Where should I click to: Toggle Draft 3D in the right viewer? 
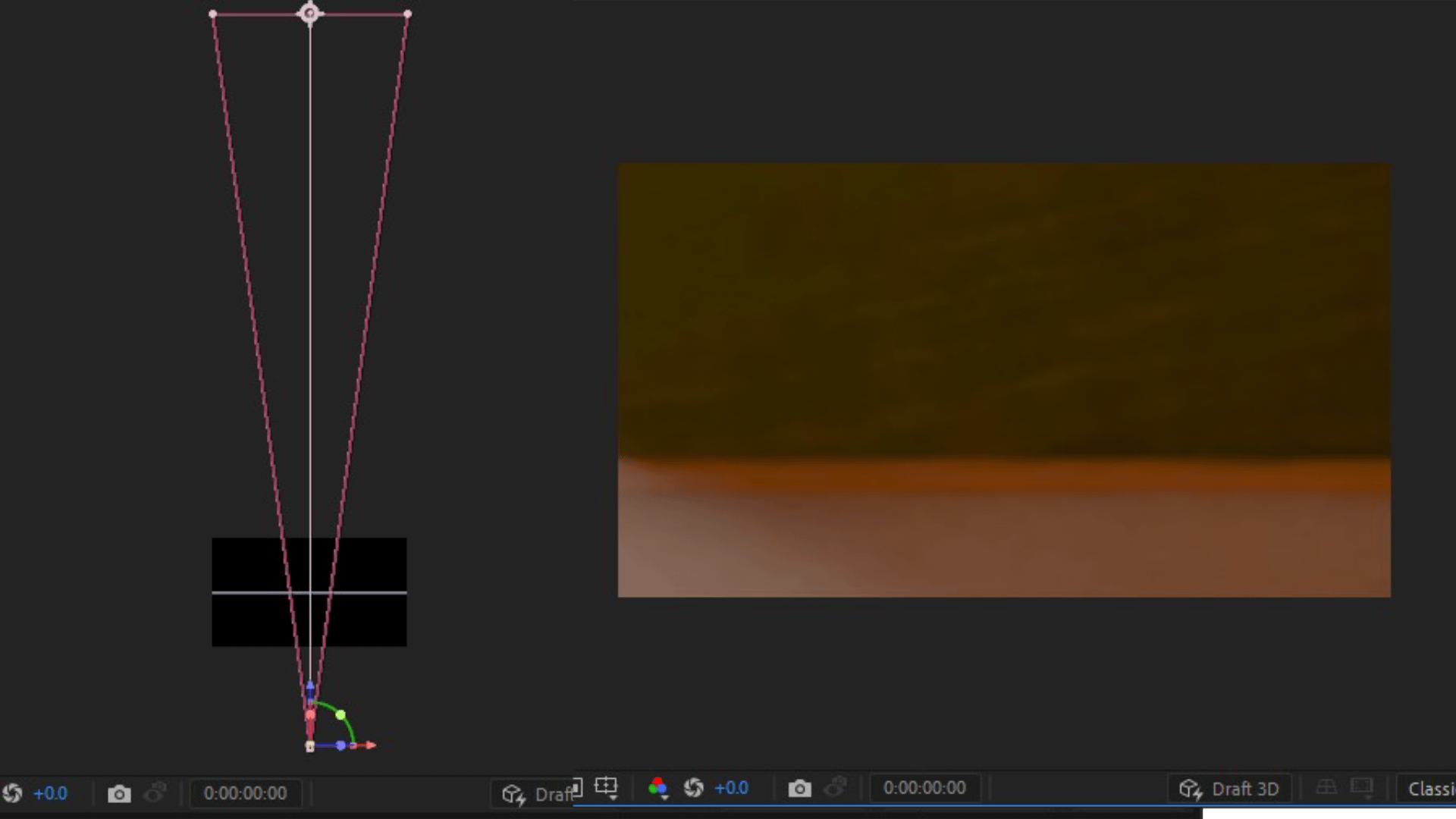click(x=1229, y=789)
